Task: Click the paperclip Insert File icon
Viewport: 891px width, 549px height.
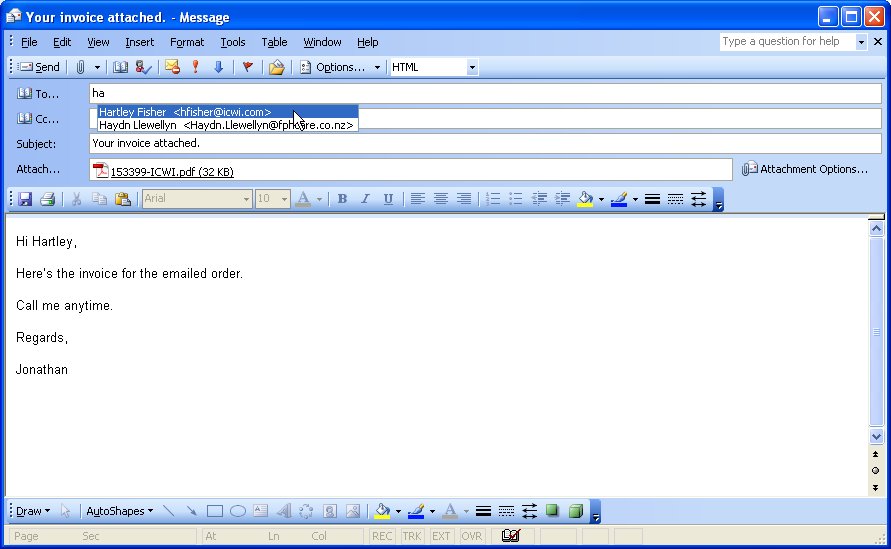Action: (80, 67)
